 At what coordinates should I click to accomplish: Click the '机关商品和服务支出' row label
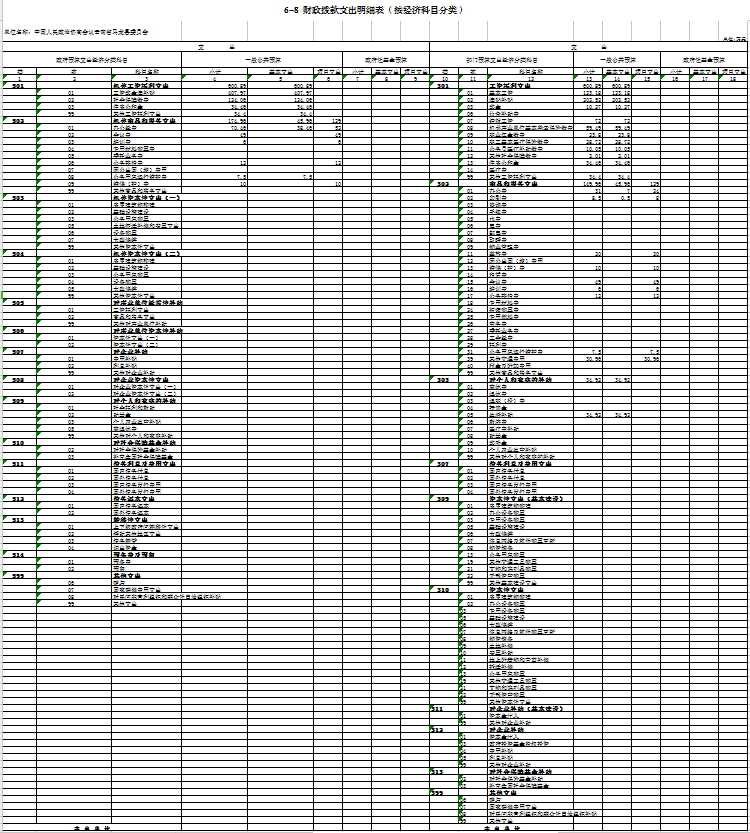click(147, 120)
